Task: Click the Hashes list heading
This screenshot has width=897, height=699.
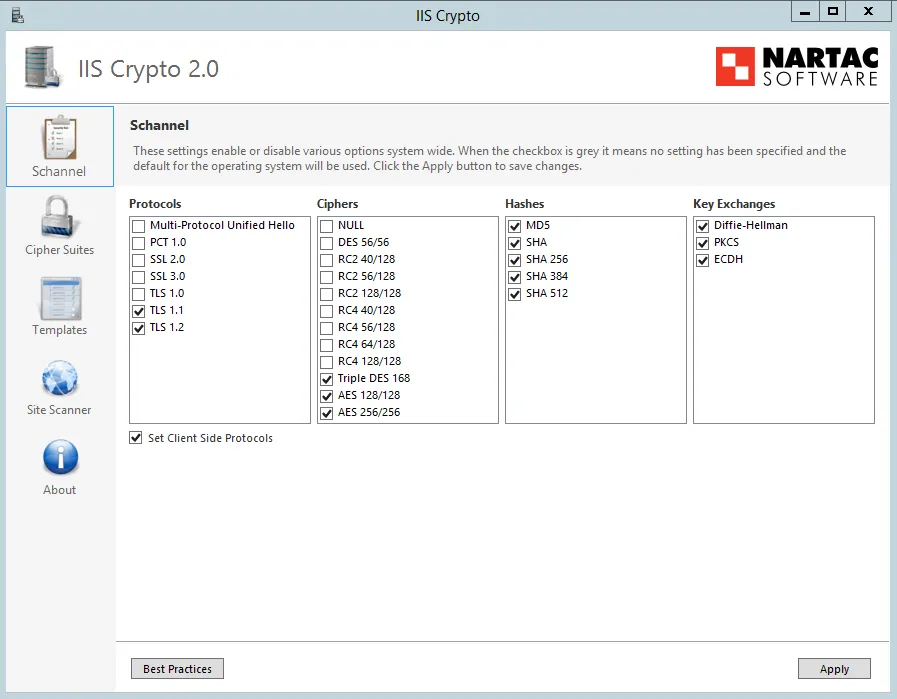Action: tap(525, 204)
